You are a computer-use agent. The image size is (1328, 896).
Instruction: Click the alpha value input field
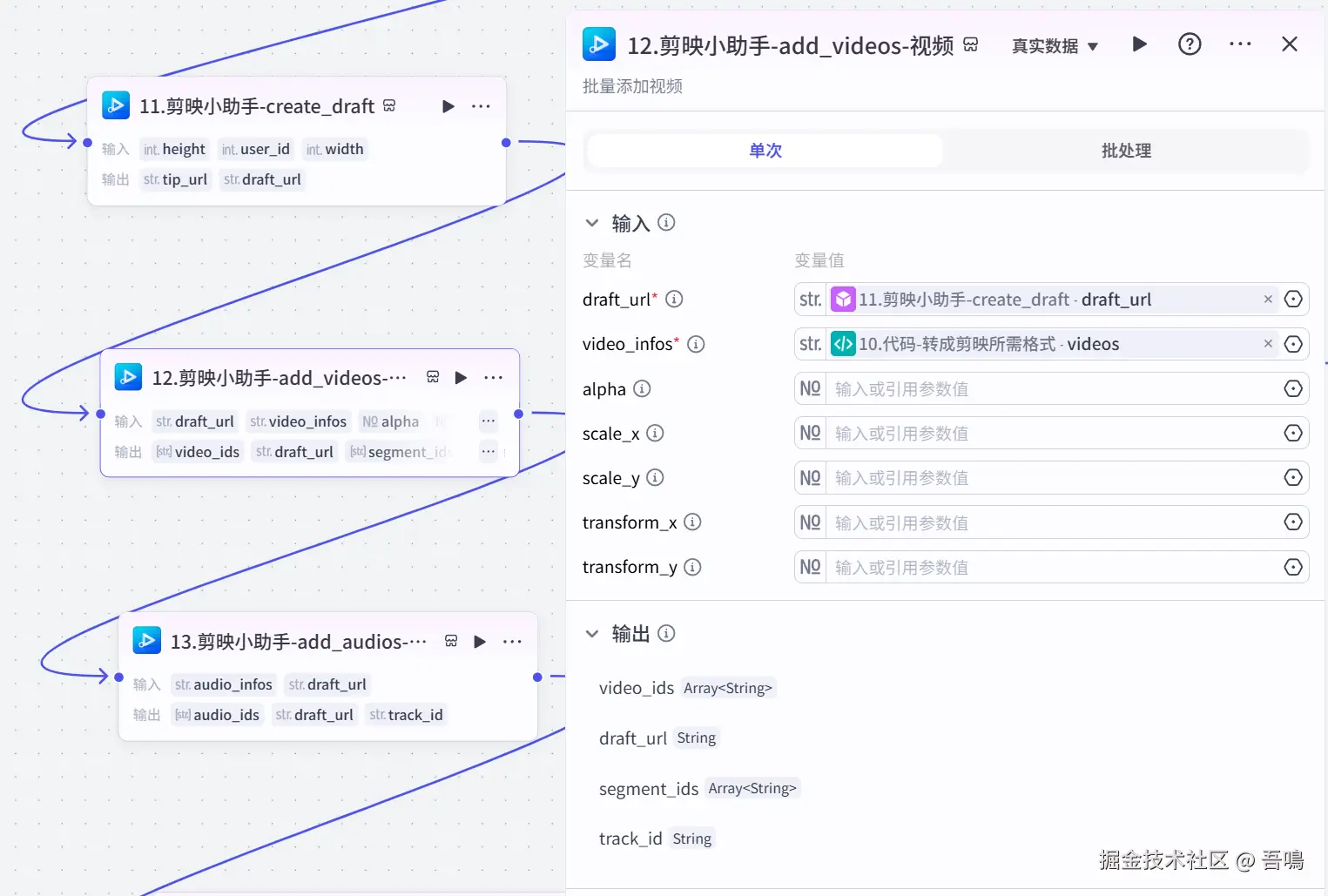tap(1054, 388)
